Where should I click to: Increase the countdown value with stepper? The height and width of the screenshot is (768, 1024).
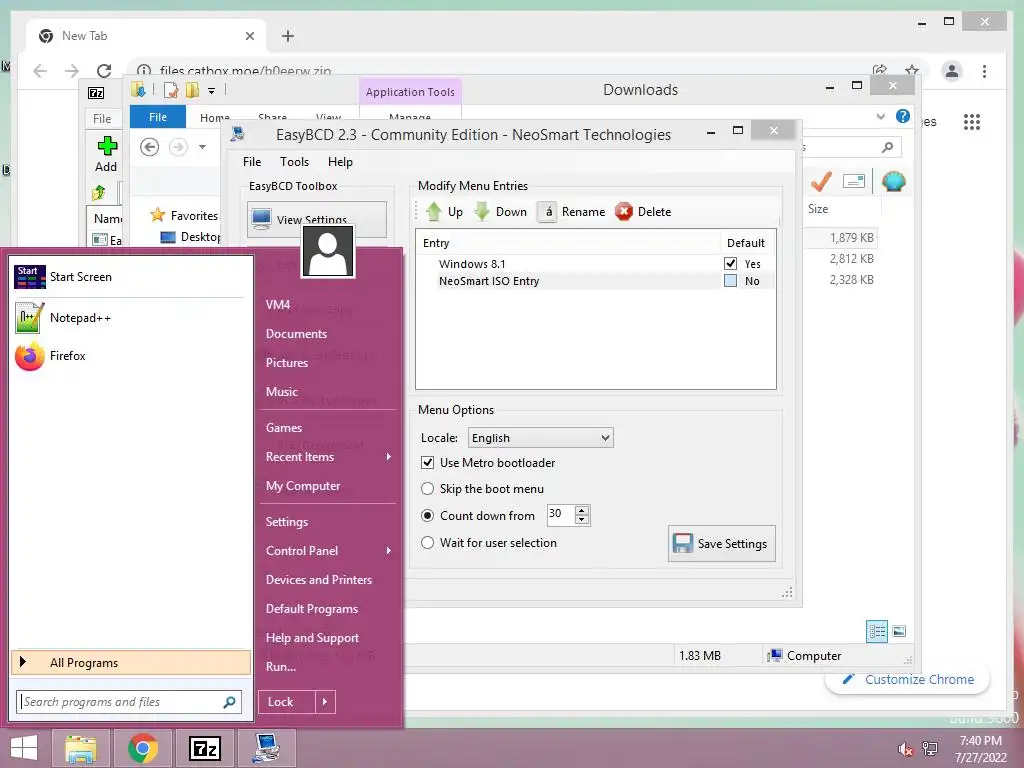pyautogui.click(x=582, y=510)
